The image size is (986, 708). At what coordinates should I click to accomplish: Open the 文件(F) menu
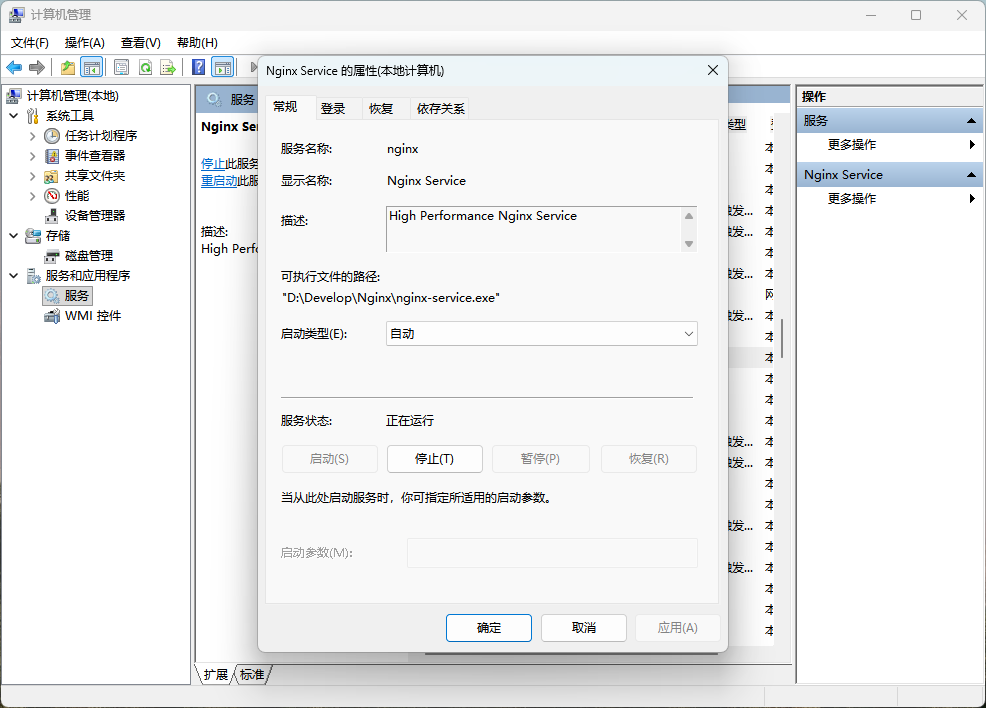[30, 43]
